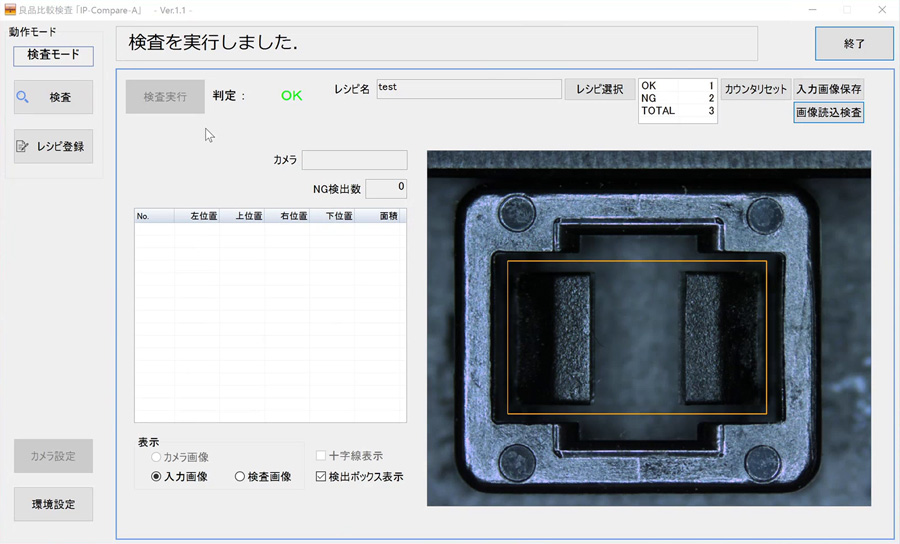
Task: Click the inspected part image preview
Action: tap(648, 328)
